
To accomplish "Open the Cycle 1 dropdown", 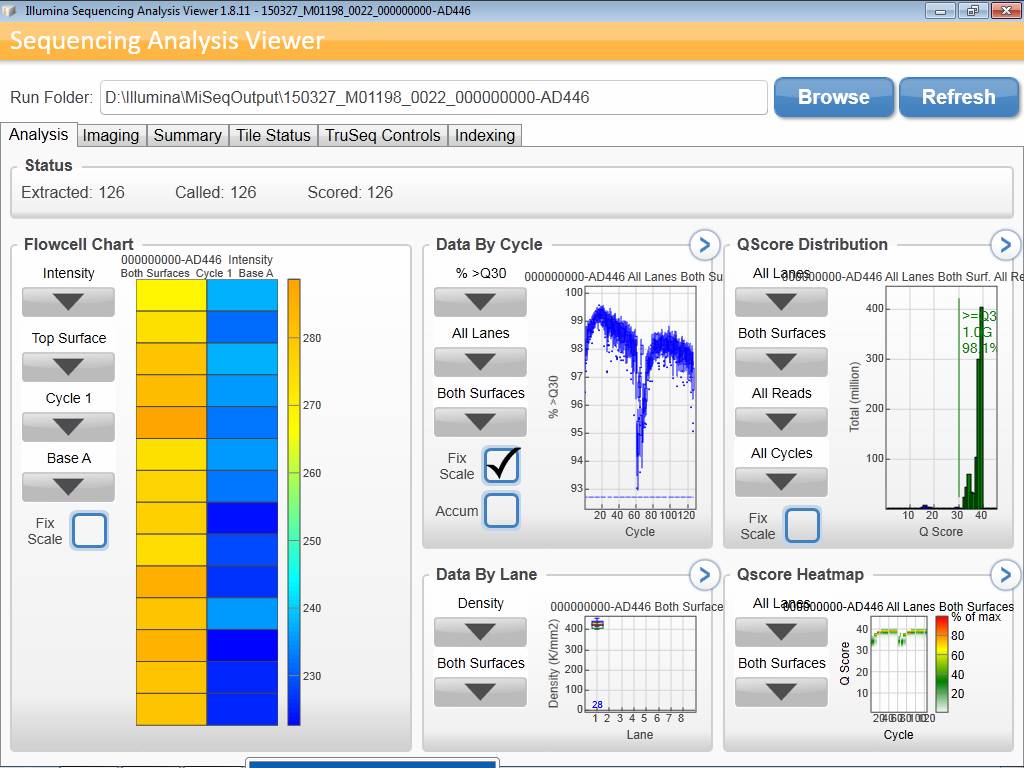I will tap(68, 427).
